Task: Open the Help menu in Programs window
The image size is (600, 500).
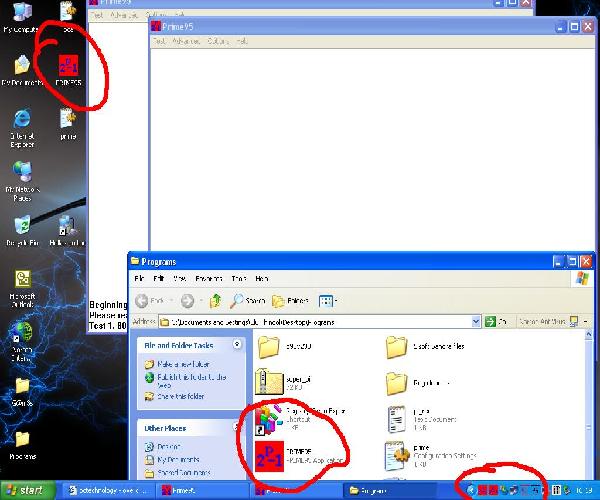Action: [x=262, y=279]
